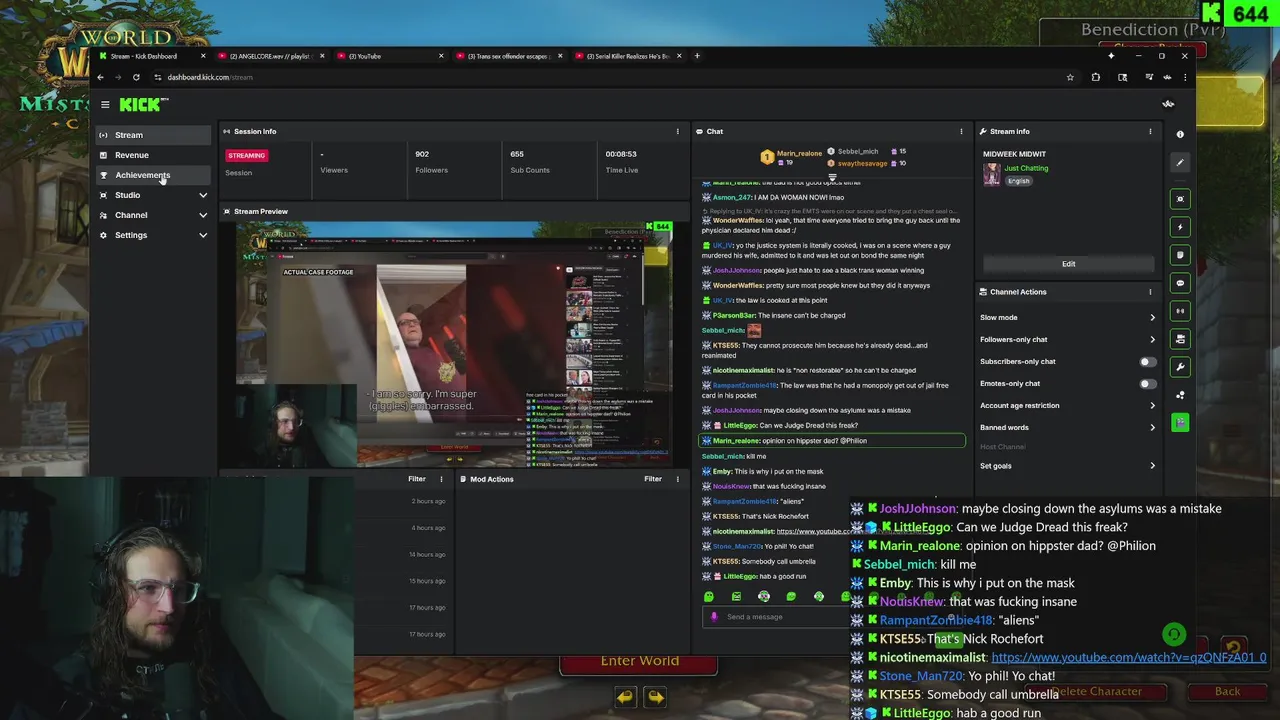Image resolution: width=1280 pixels, height=720 pixels.
Task: Click Enter World button in game
Action: (x=639, y=661)
